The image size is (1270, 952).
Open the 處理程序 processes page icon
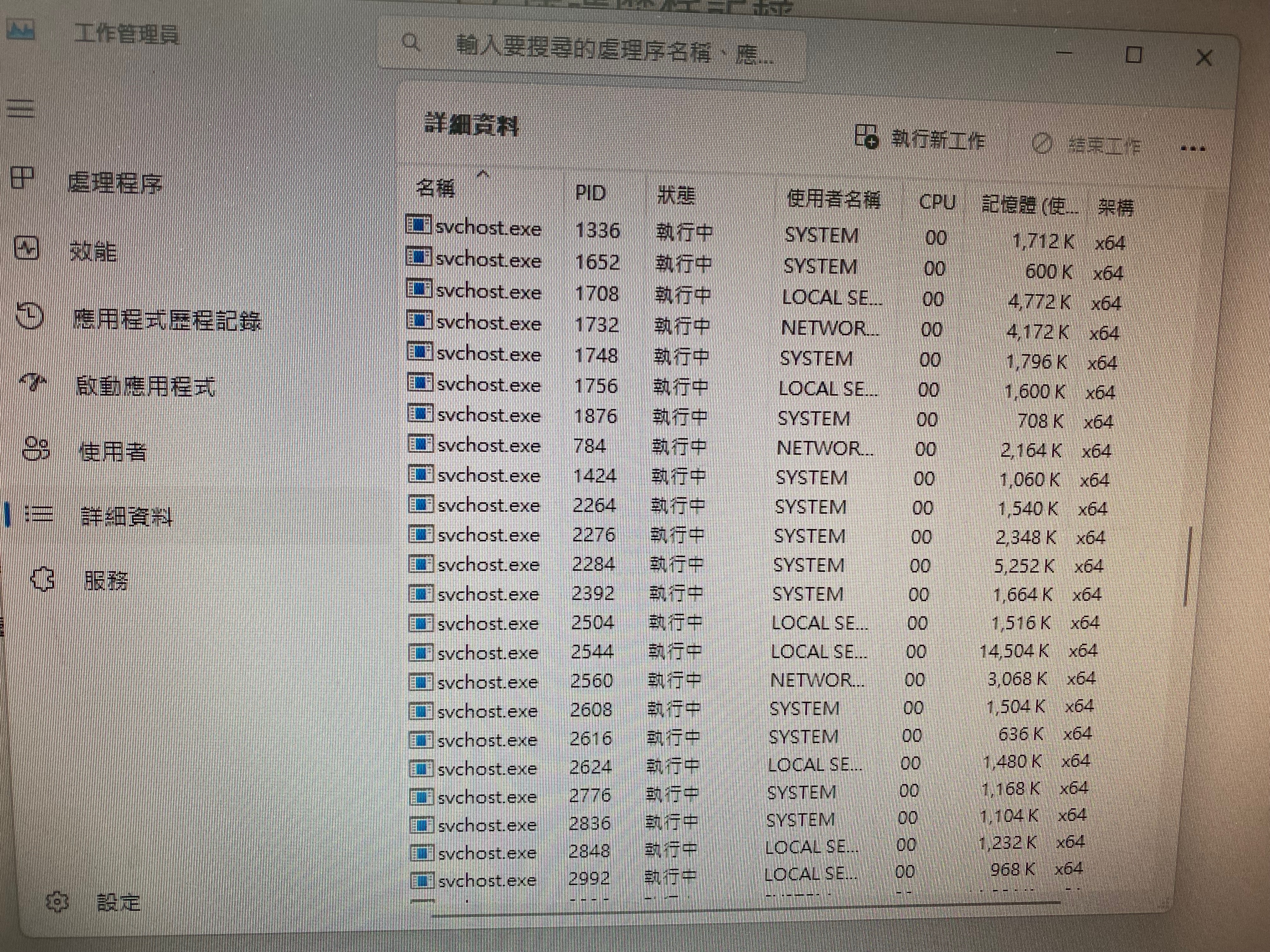[23, 178]
